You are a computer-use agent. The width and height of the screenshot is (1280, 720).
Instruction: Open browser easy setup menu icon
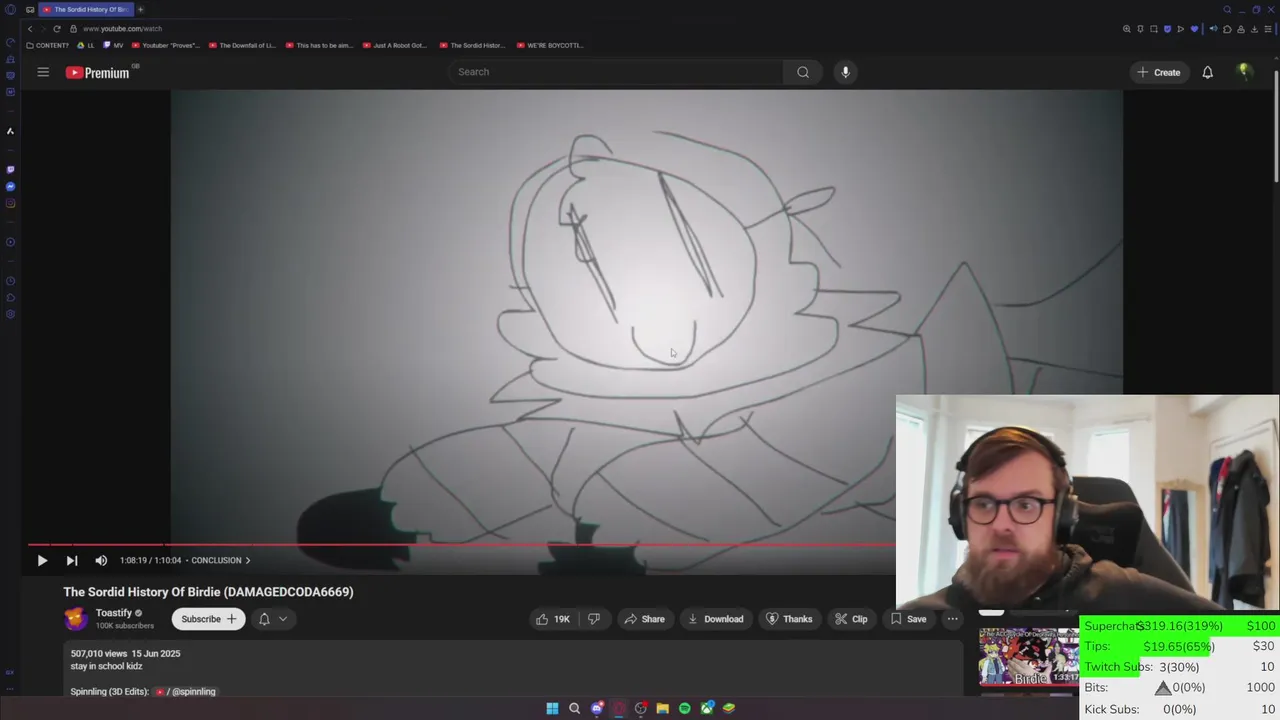tap(1270, 29)
